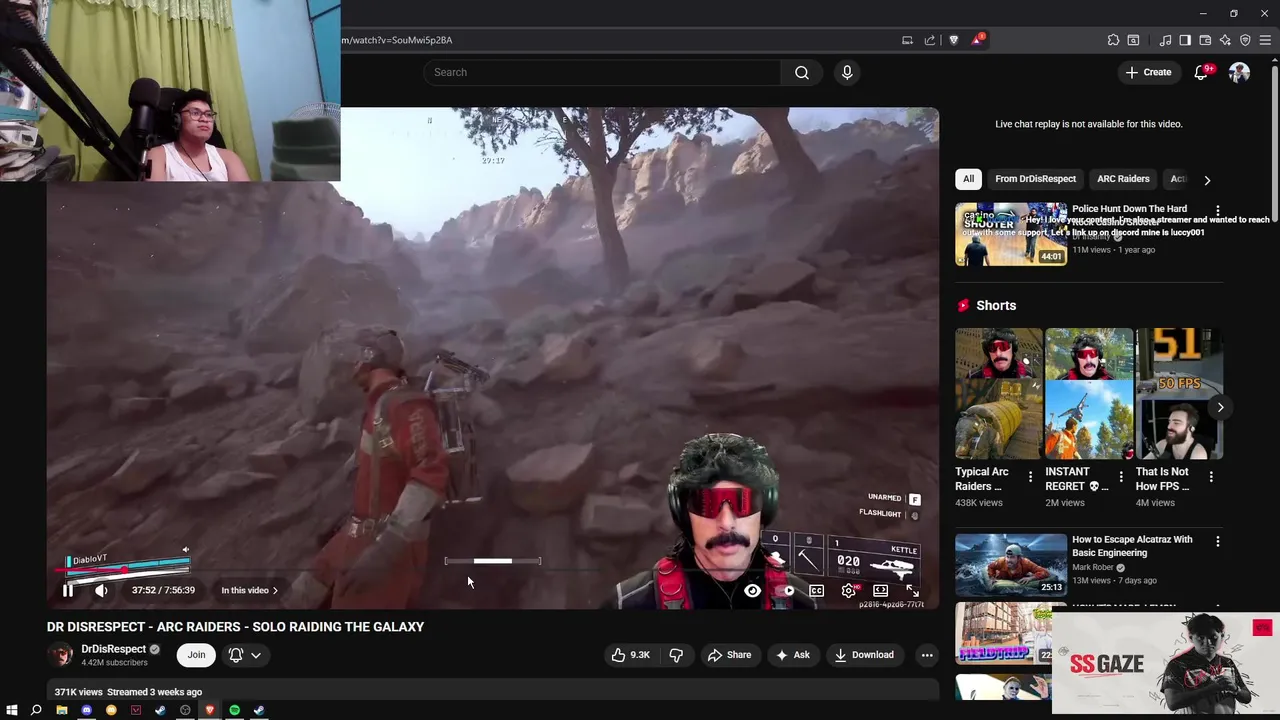Open the browser hamburger main menu
This screenshot has width=1280, height=720.
click(x=1265, y=40)
